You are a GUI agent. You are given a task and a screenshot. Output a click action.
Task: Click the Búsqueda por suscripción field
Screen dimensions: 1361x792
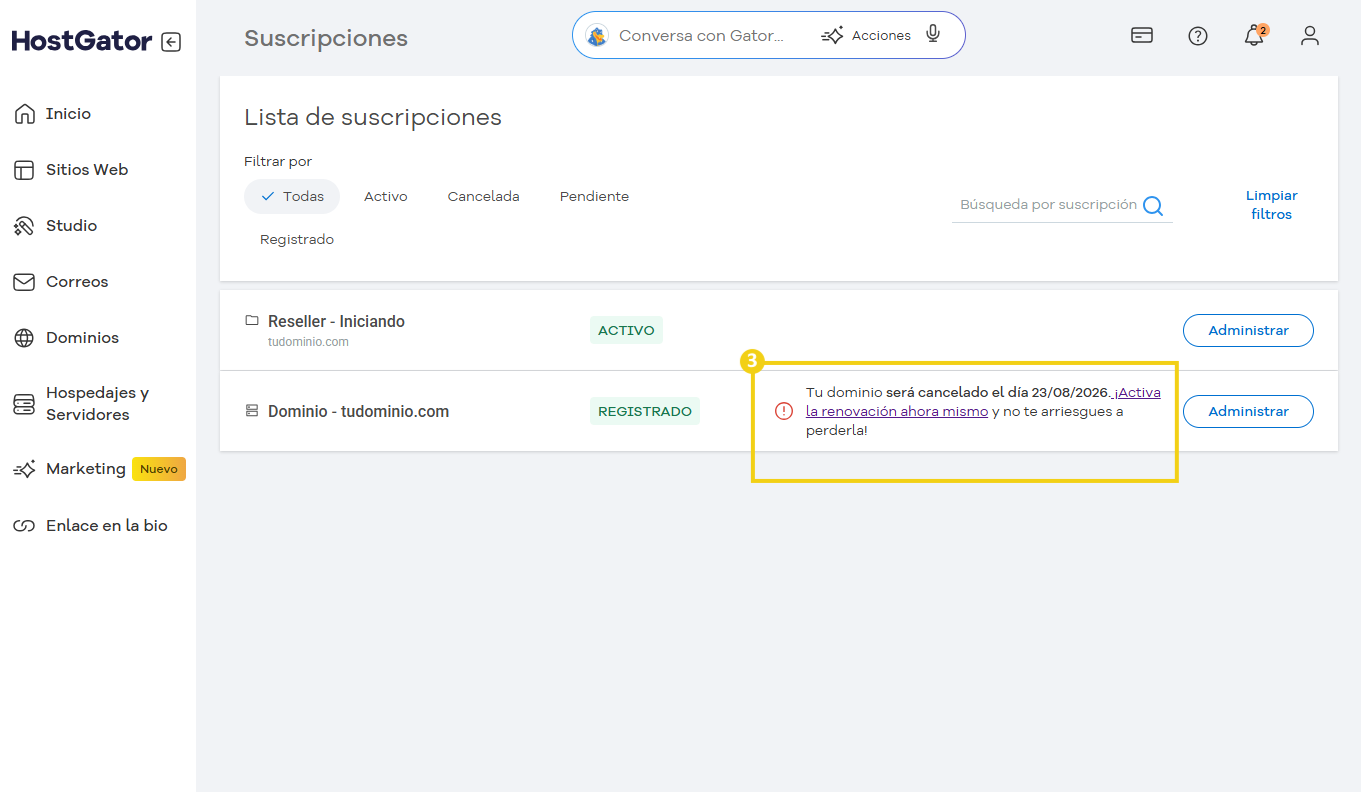click(x=1047, y=205)
